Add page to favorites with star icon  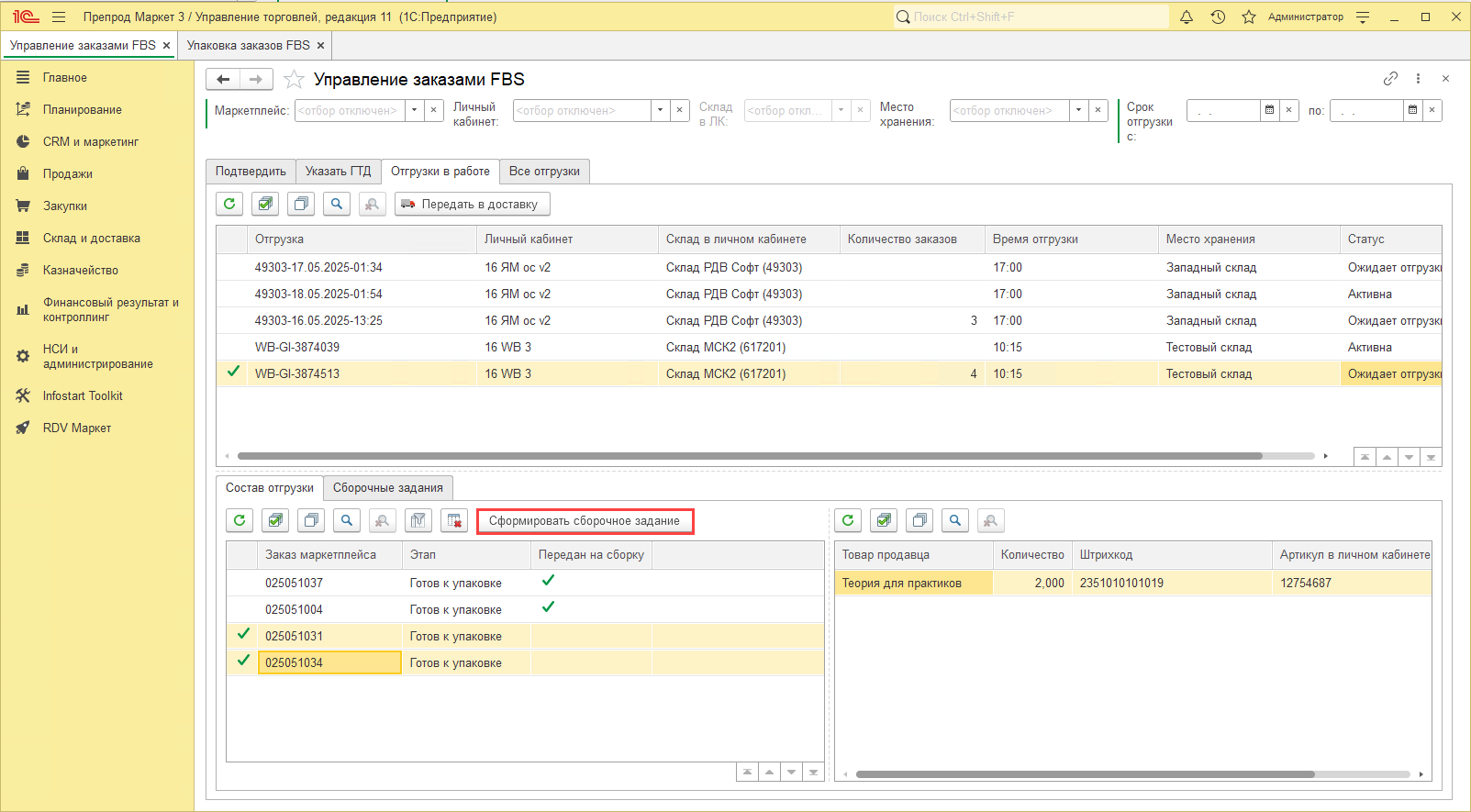point(294,80)
